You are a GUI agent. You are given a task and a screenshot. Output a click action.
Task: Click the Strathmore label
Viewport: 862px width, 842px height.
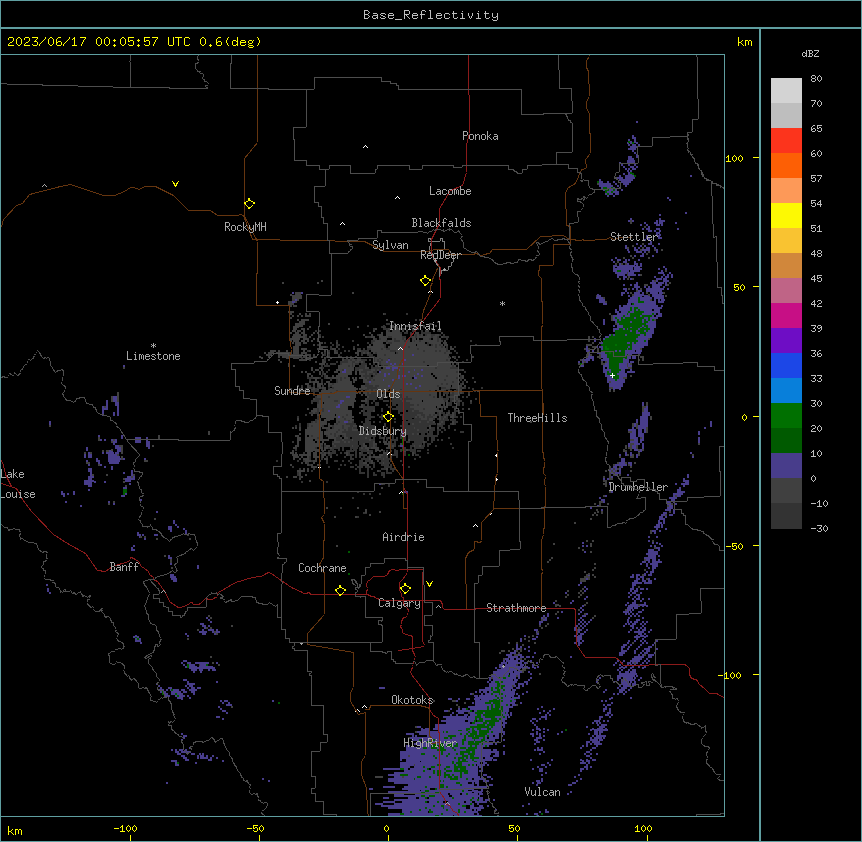pyautogui.click(x=516, y=608)
